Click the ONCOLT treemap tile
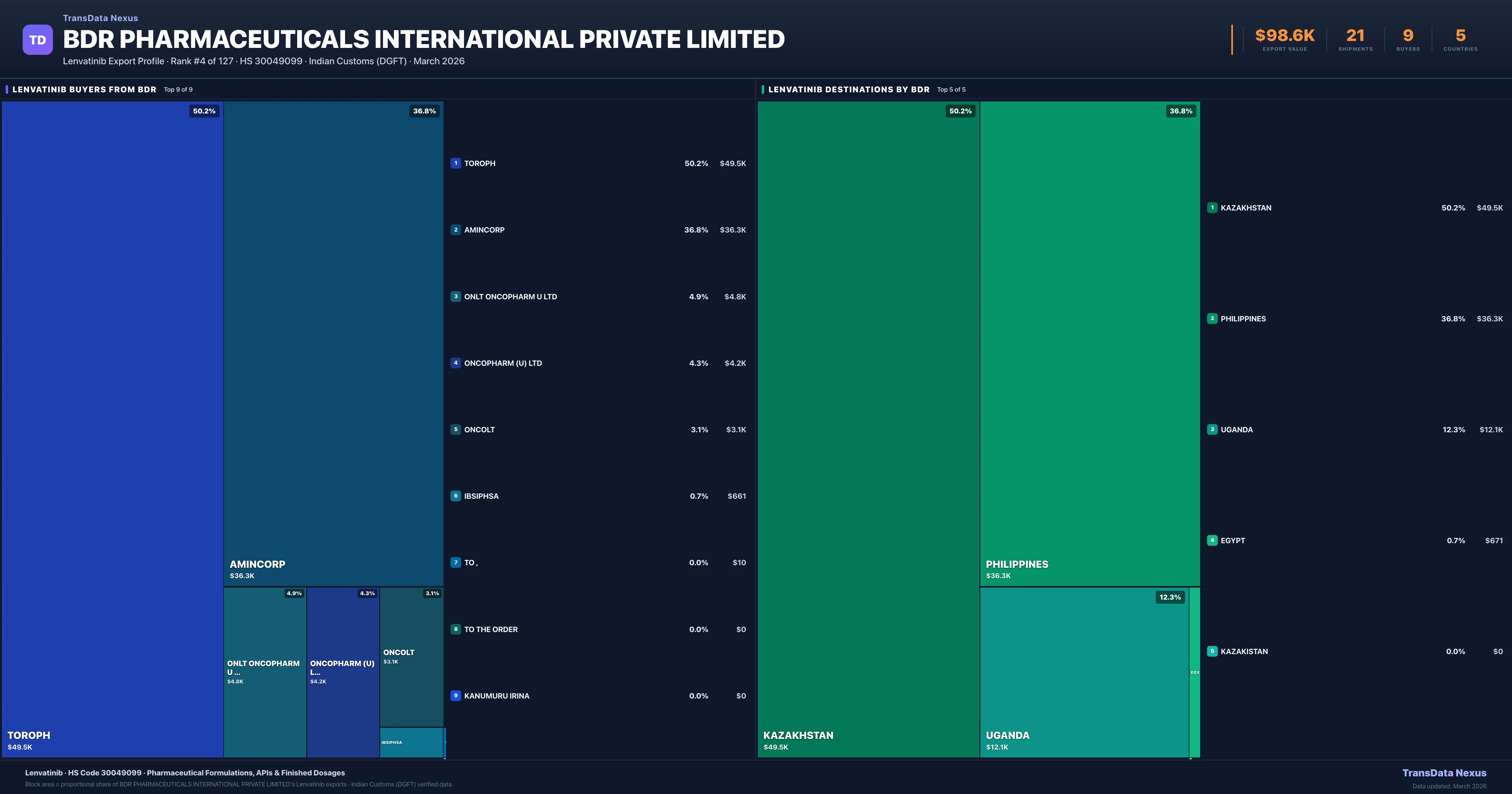Screen dimensions: 1512x794 [x=411, y=657]
